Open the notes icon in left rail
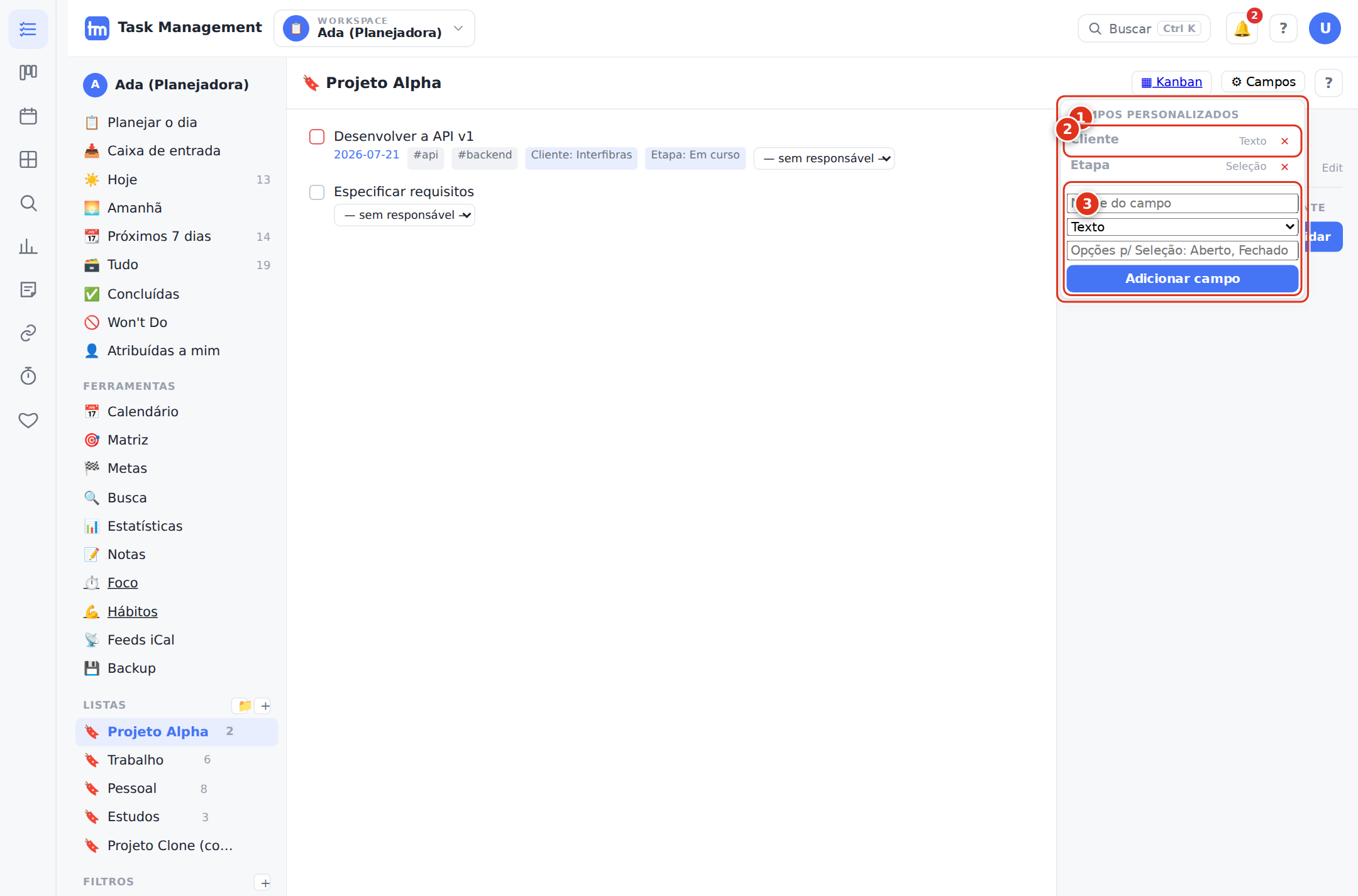The height and width of the screenshot is (896, 1358). click(x=28, y=289)
